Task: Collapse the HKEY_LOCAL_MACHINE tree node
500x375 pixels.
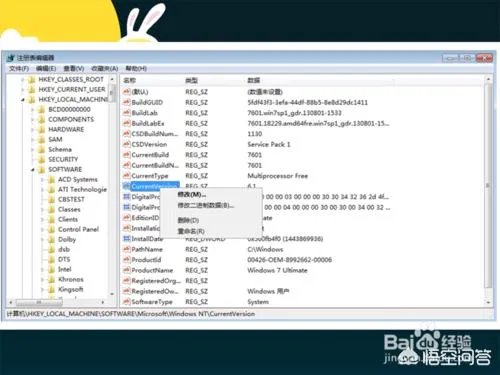Action: [23, 100]
